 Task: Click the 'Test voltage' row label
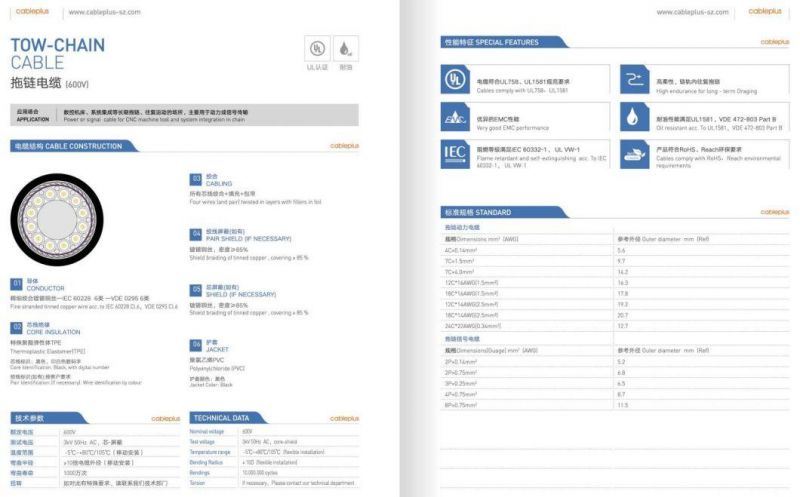point(202,442)
